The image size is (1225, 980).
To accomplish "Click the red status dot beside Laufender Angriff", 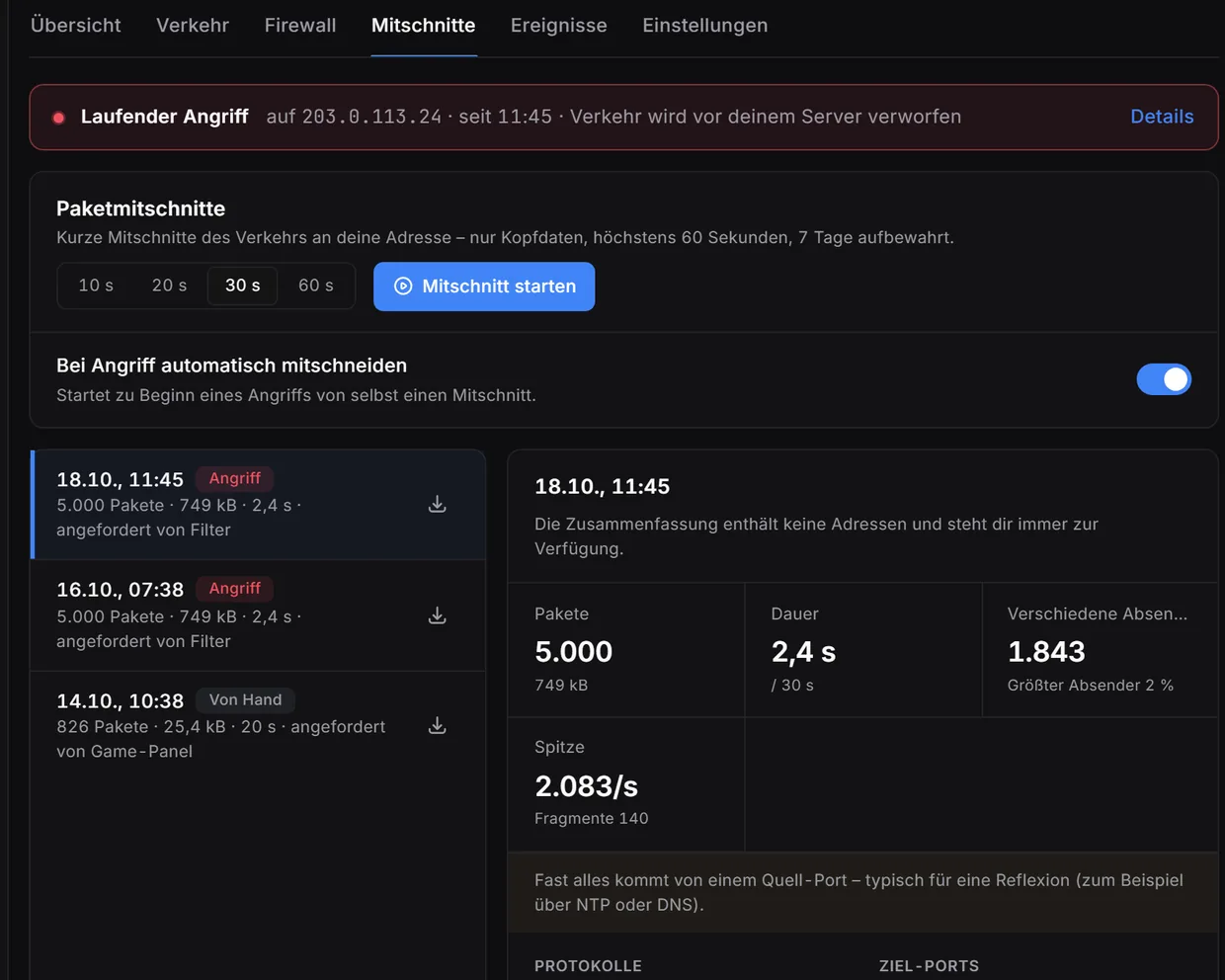I will (x=59, y=118).
